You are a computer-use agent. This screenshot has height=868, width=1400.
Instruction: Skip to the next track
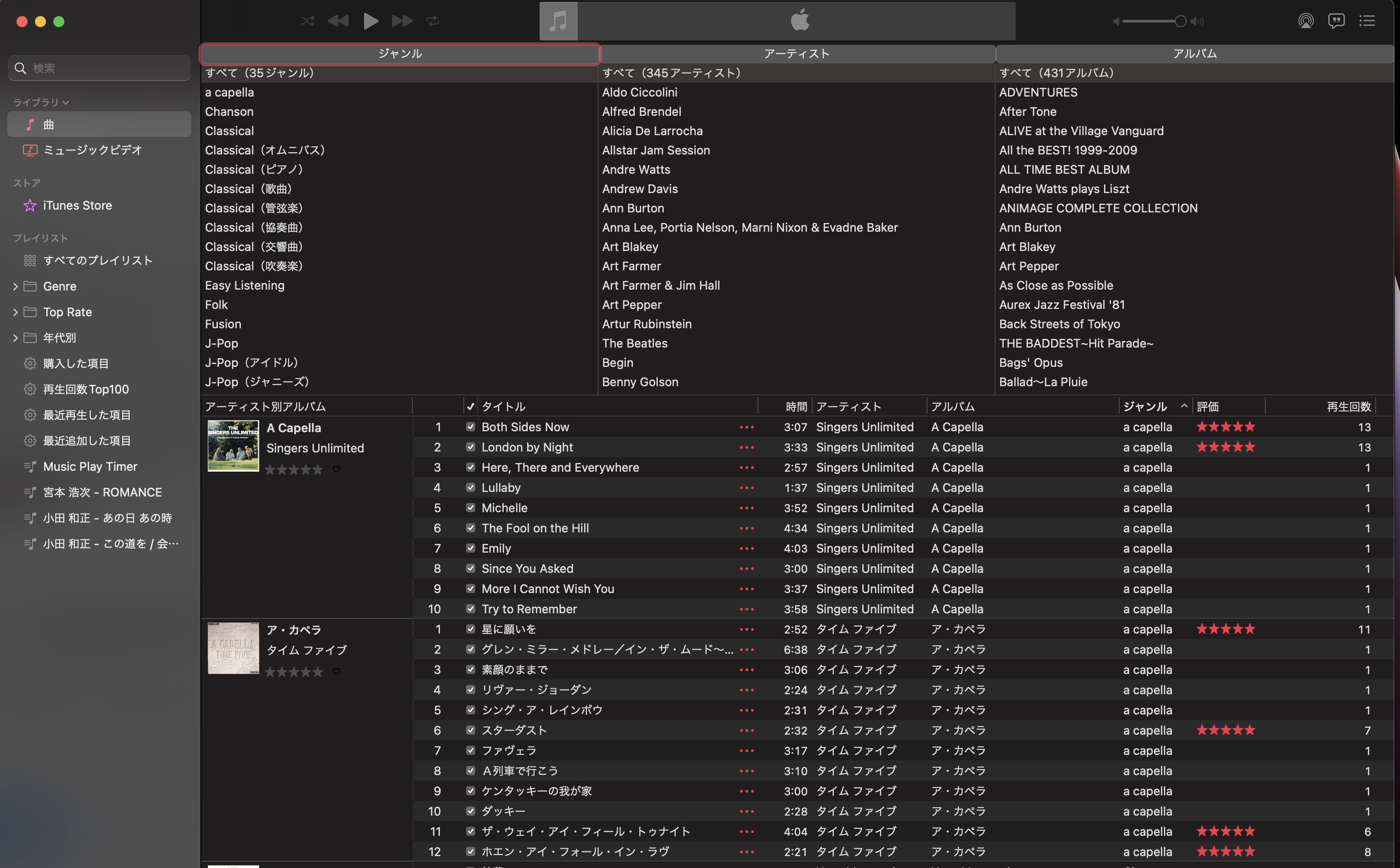[402, 21]
